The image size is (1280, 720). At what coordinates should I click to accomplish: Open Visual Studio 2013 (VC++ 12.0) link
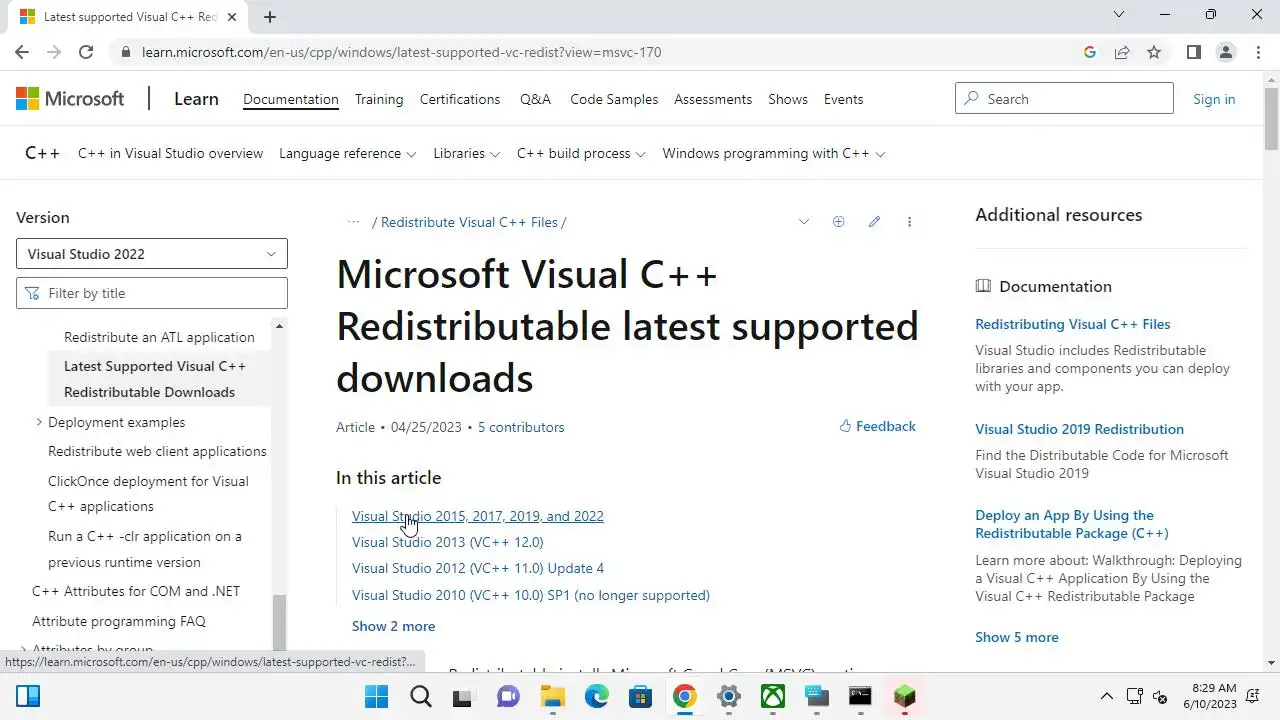[x=448, y=542]
